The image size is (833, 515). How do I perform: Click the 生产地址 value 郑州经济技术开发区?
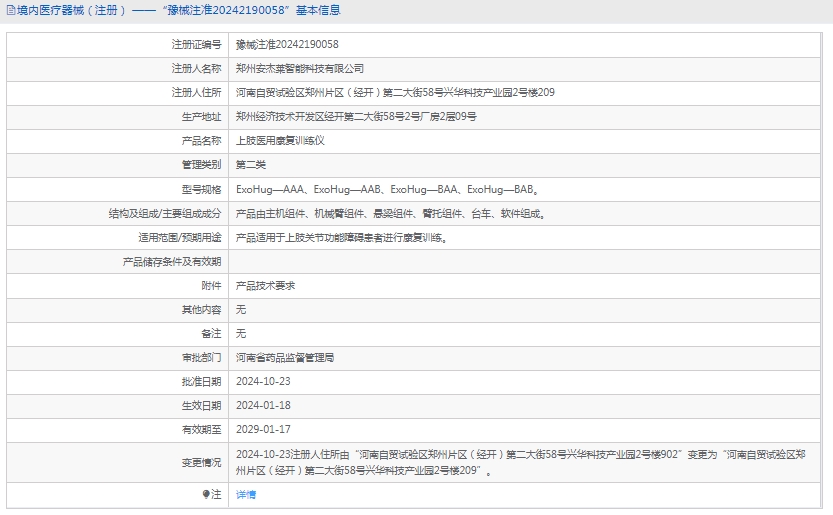coord(356,117)
